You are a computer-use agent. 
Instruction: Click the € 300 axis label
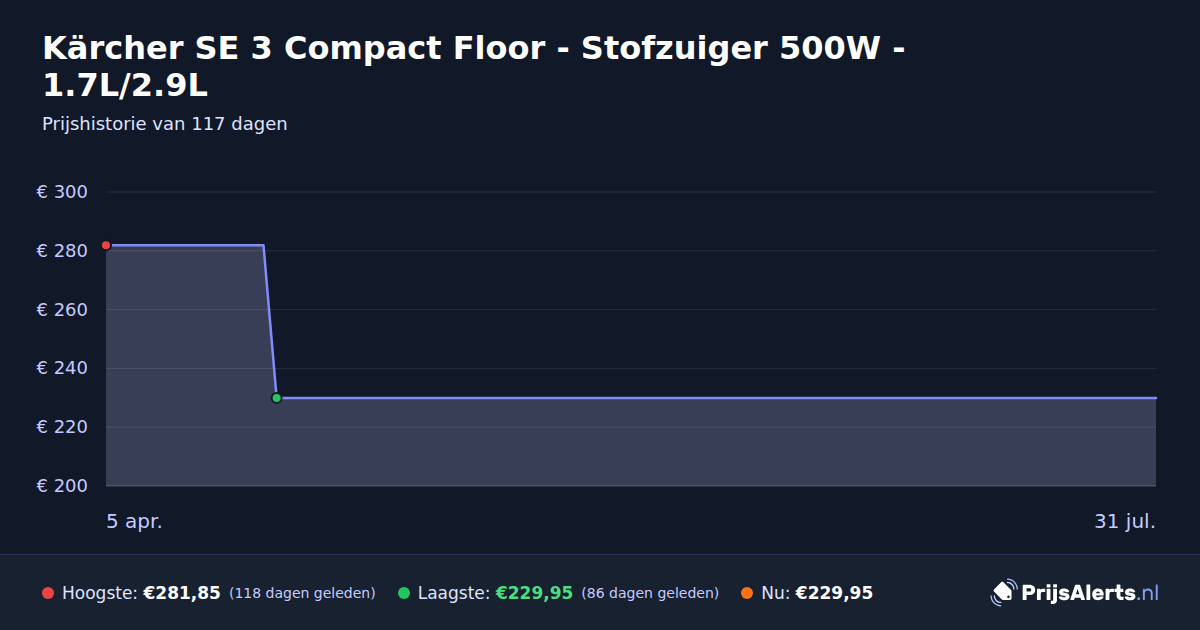pos(62,192)
